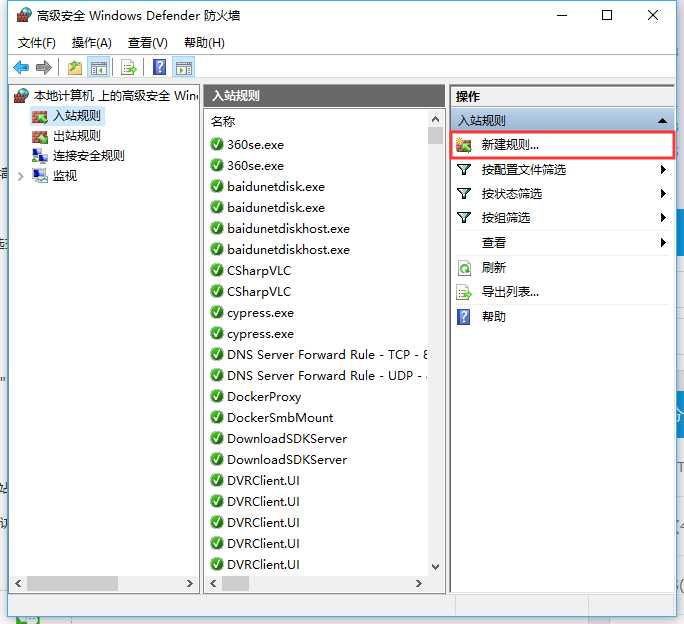This screenshot has height=624, width=684.
Task: Click the 名称 column header
Action: (223, 121)
